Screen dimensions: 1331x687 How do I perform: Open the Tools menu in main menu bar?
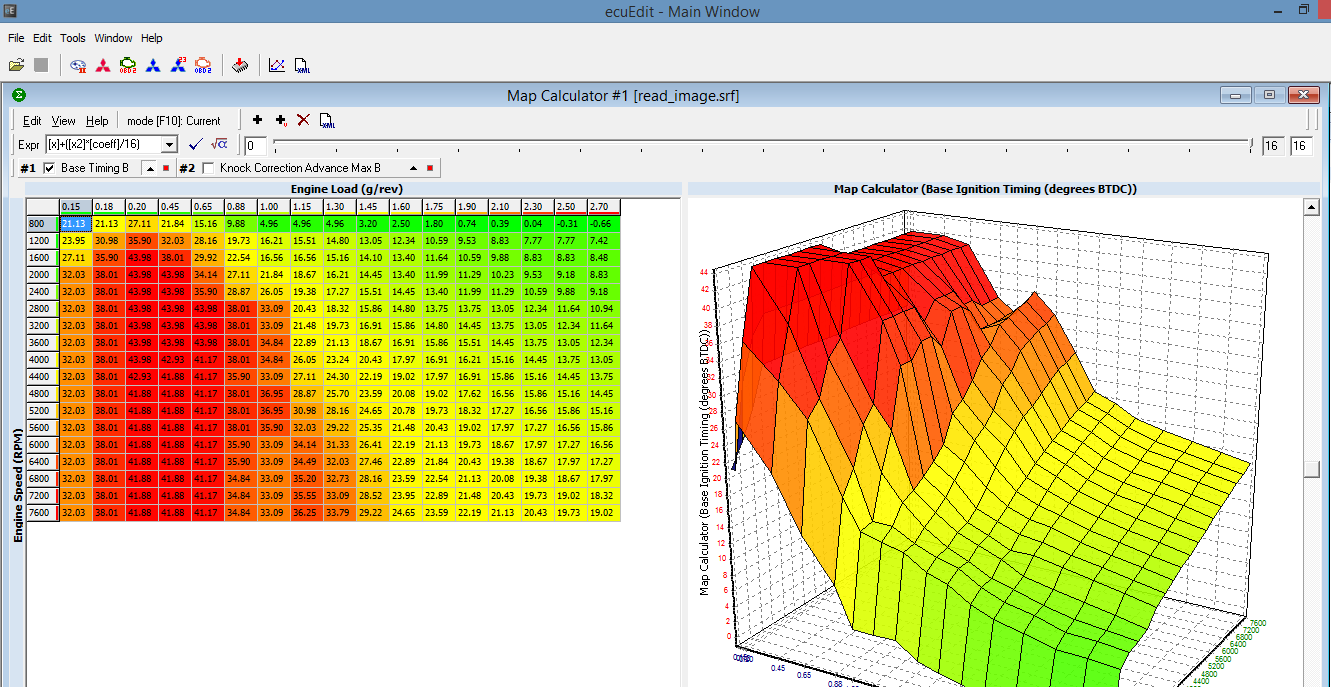[x=73, y=38]
